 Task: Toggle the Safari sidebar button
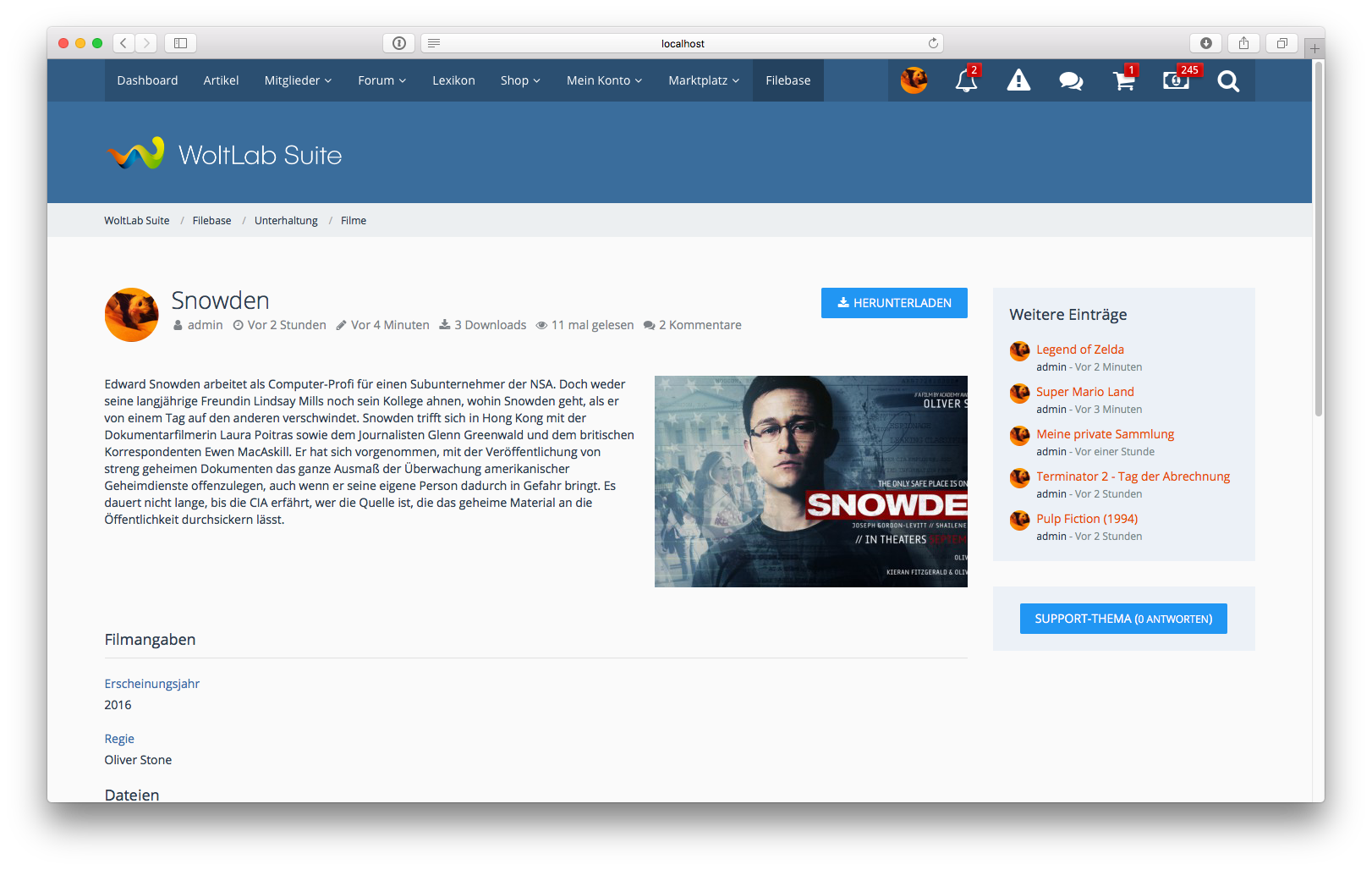(180, 43)
